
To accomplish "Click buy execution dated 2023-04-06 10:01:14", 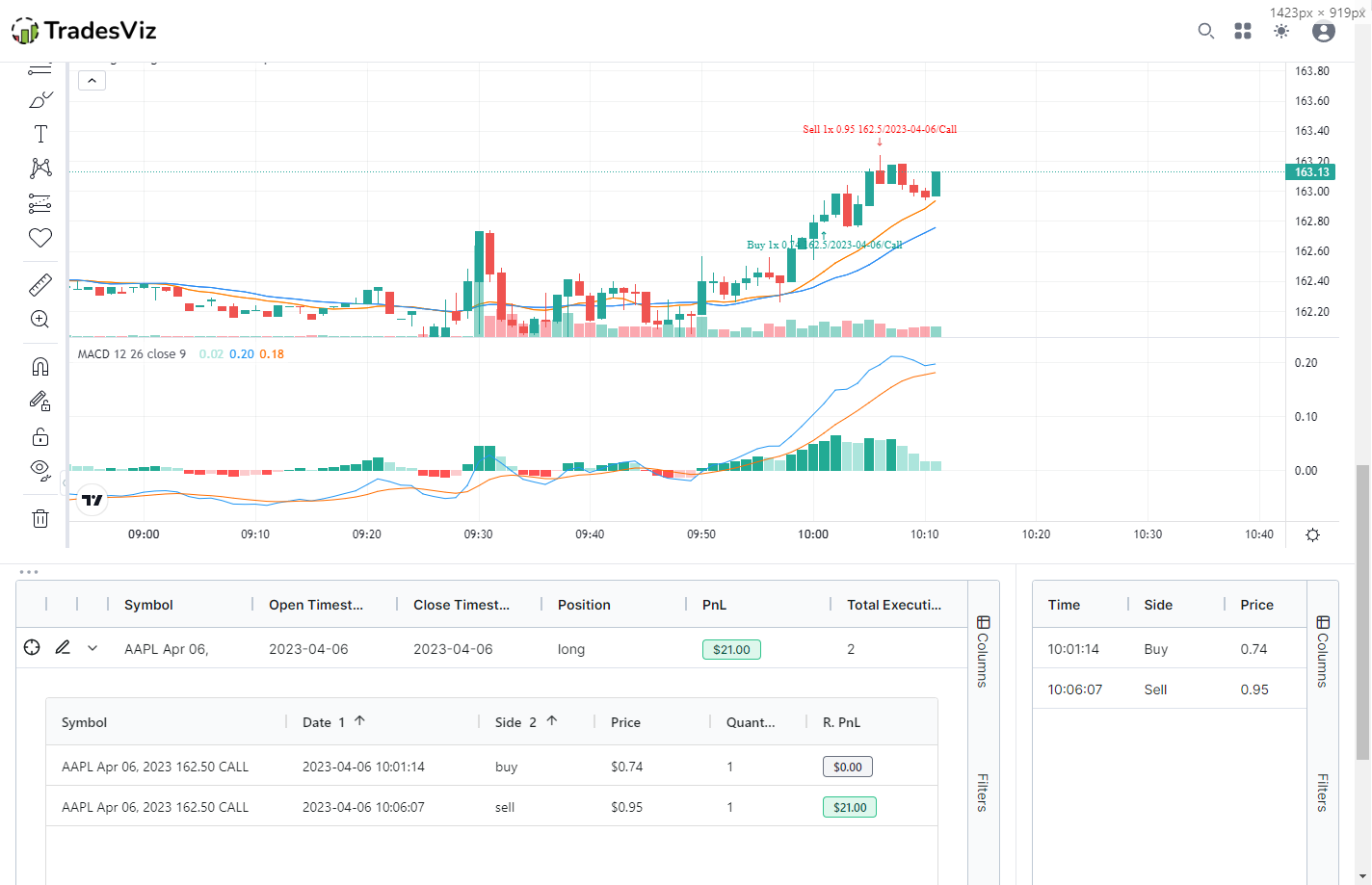I will pyautogui.click(x=491, y=767).
